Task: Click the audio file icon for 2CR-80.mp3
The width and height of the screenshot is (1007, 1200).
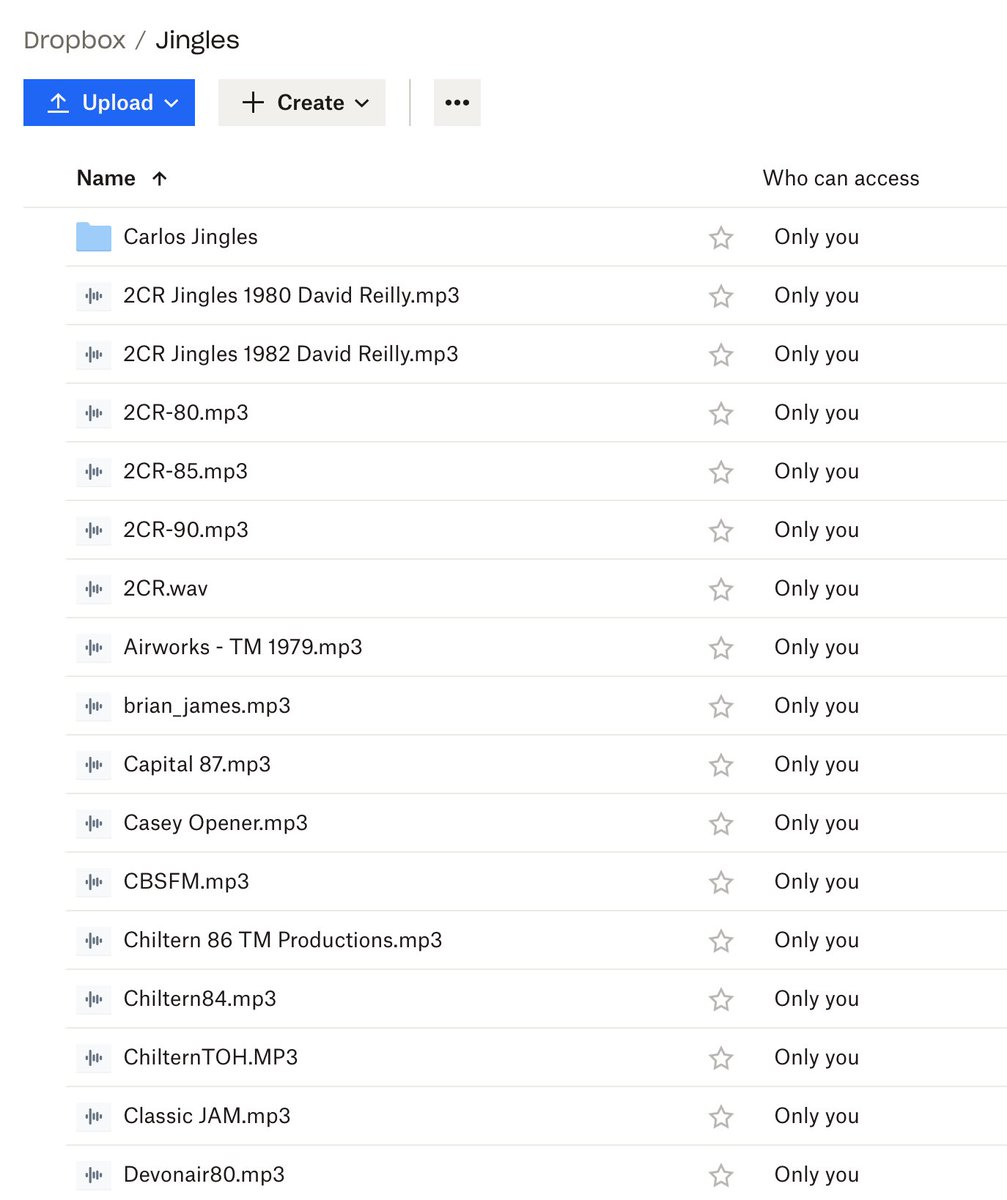Action: pyautogui.click(x=94, y=413)
